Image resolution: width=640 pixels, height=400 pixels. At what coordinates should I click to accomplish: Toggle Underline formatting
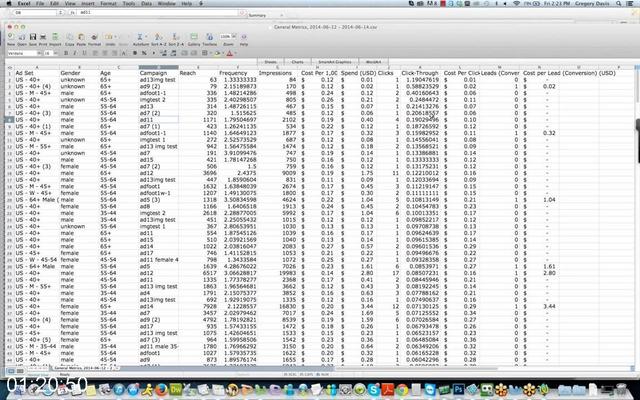pyautogui.click(x=84, y=53)
